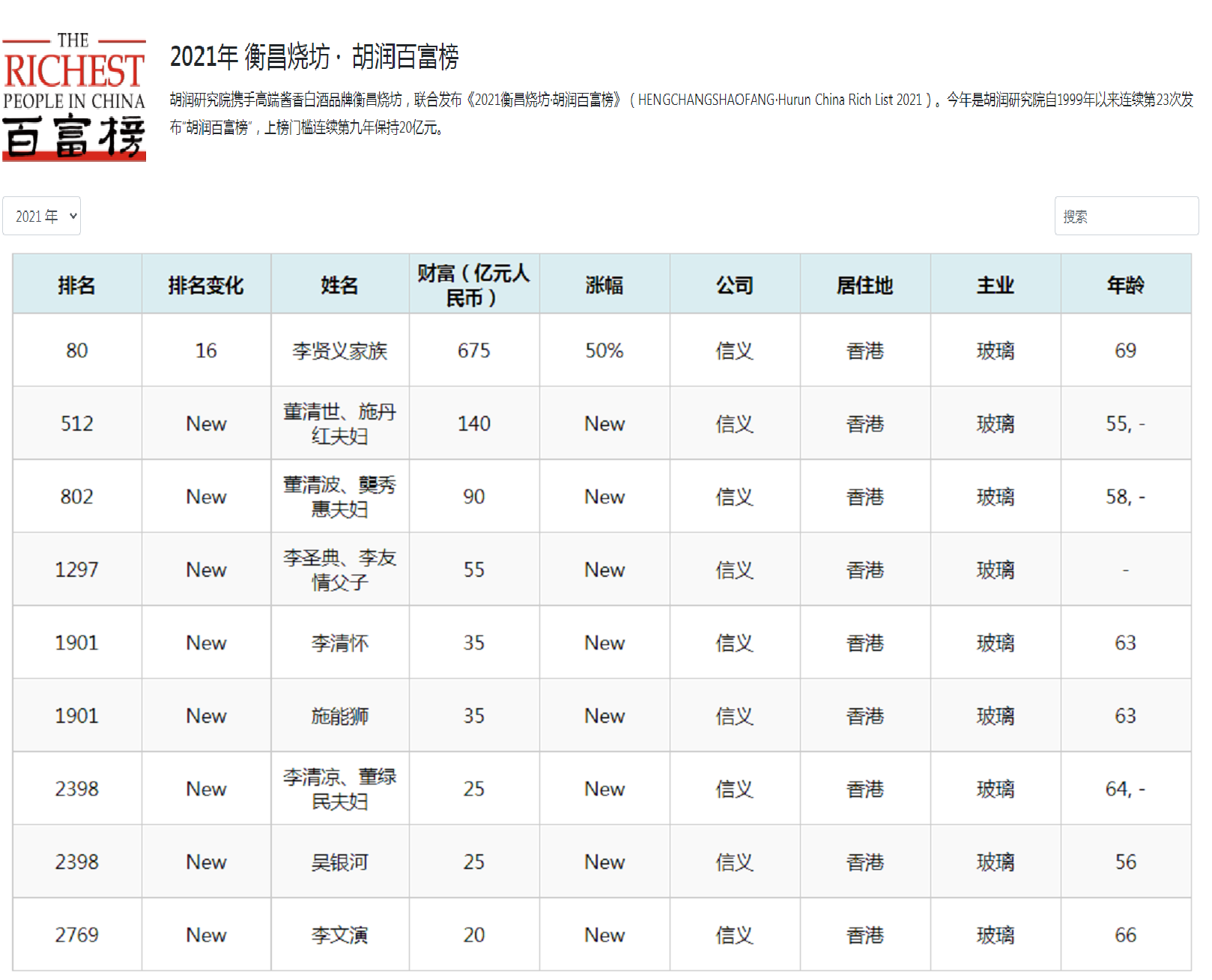This screenshot has width=1212, height=980.
Task: Select the name 董清世、施丹红夫妇
Action: coord(340,423)
